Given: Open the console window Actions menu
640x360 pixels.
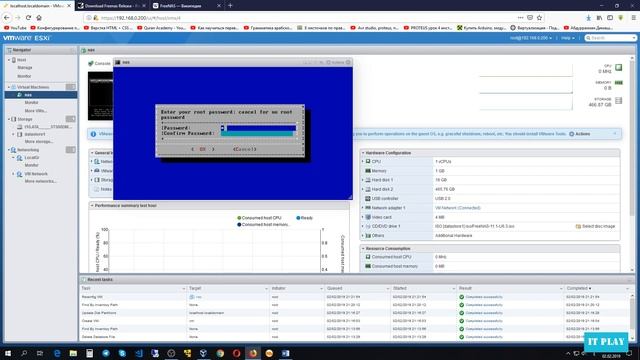Looking at the screenshot, I should coord(336,62).
